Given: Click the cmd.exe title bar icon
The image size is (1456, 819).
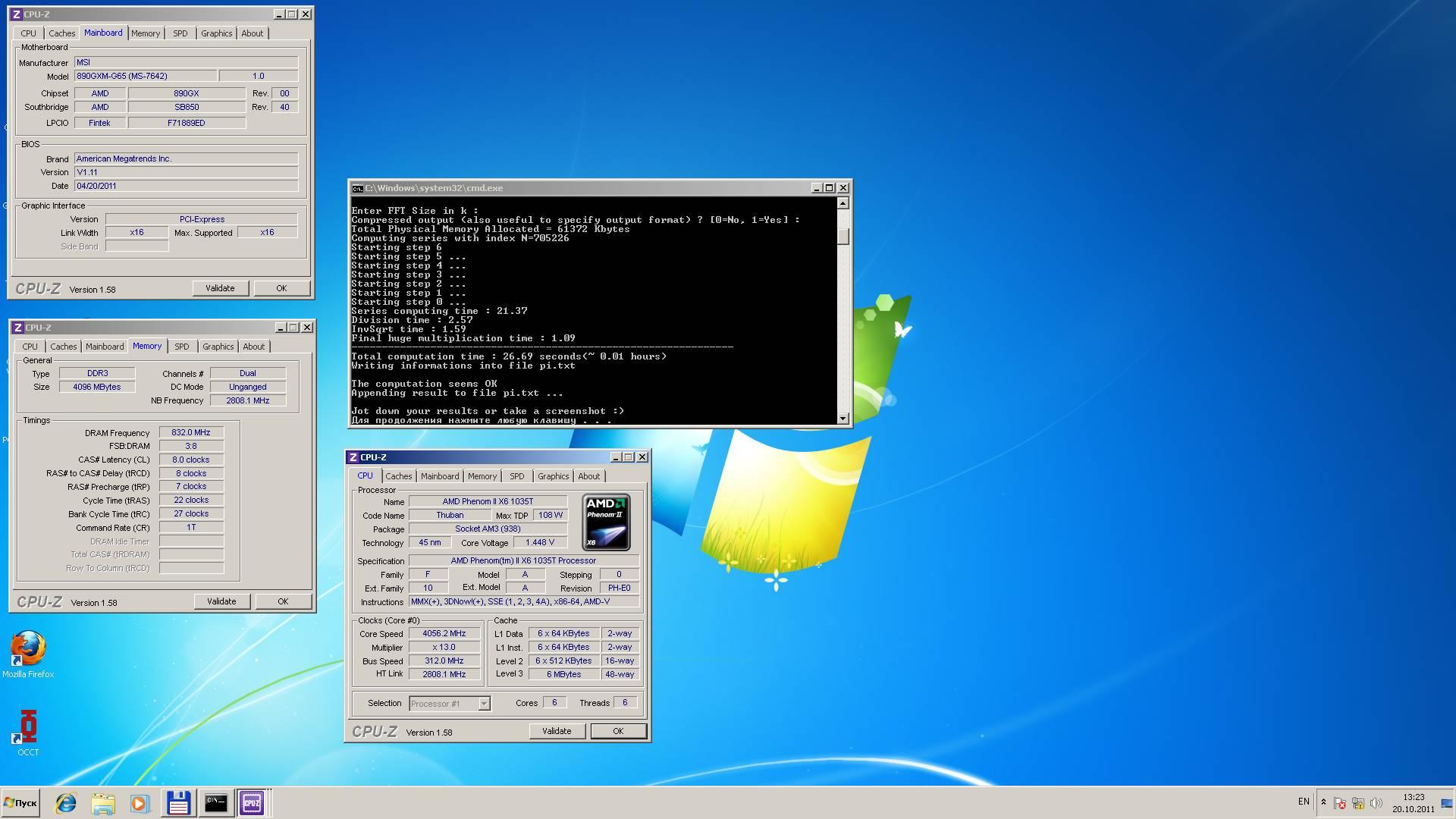Looking at the screenshot, I should pyautogui.click(x=357, y=188).
